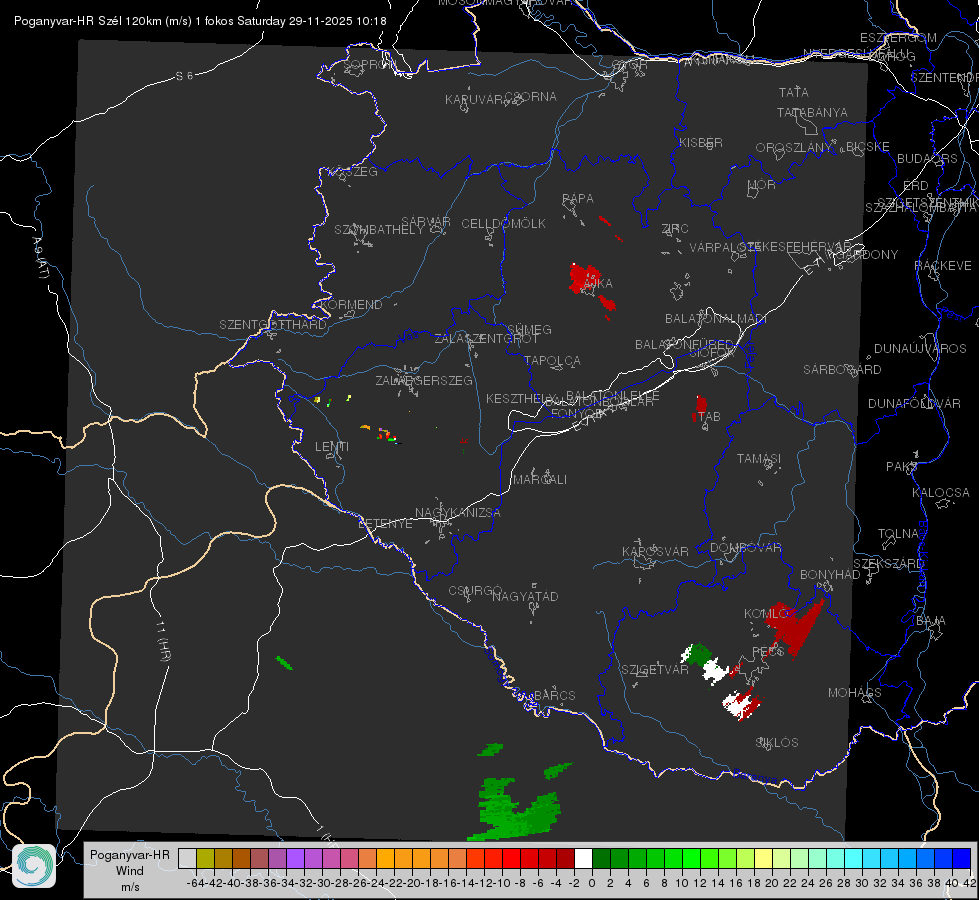Click the DOMBÓVÁR city label
The height and width of the screenshot is (900, 979).
coord(745,548)
